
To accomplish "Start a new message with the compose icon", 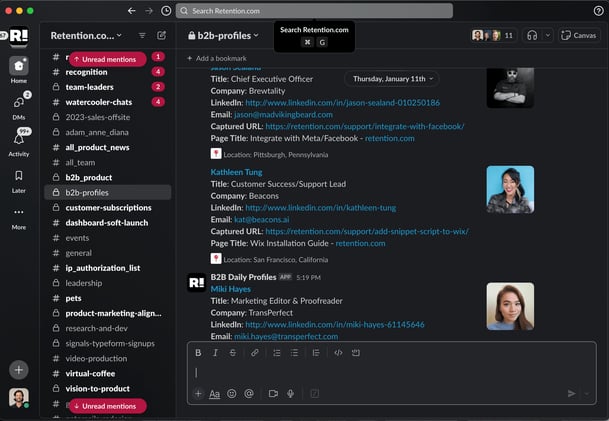I will [x=162, y=36].
